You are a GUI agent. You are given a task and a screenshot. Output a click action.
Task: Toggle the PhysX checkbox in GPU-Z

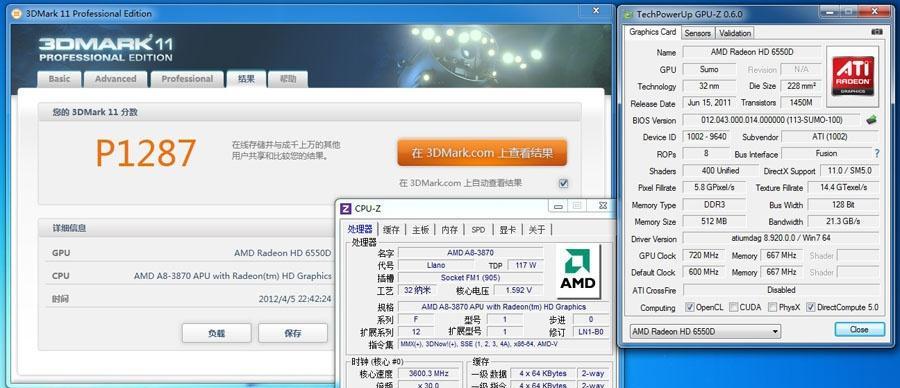pyautogui.click(x=773, y=307)
